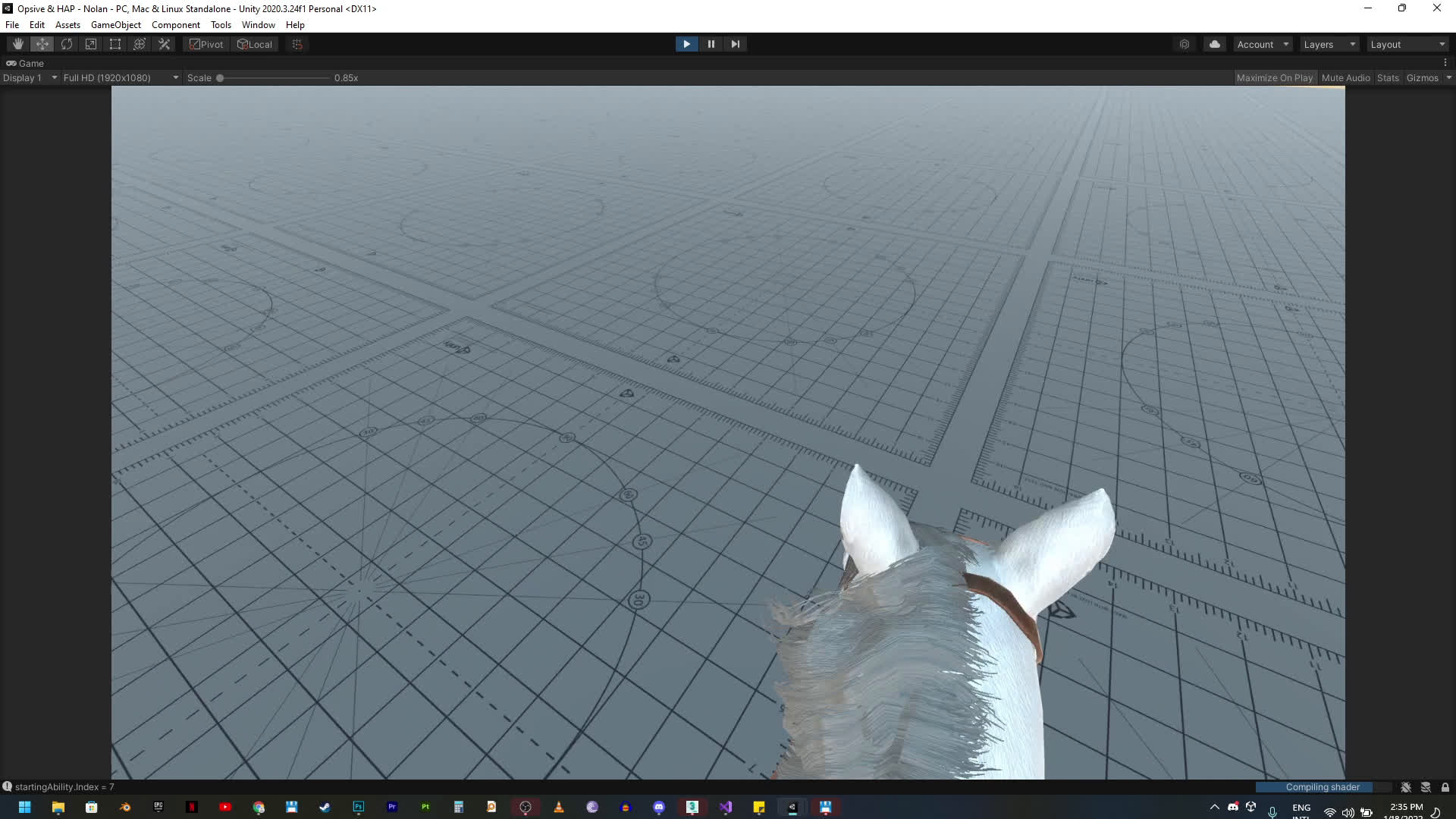Select the Rotate tool
Viewport: 1456px width, 819px height.
point(67,44)
